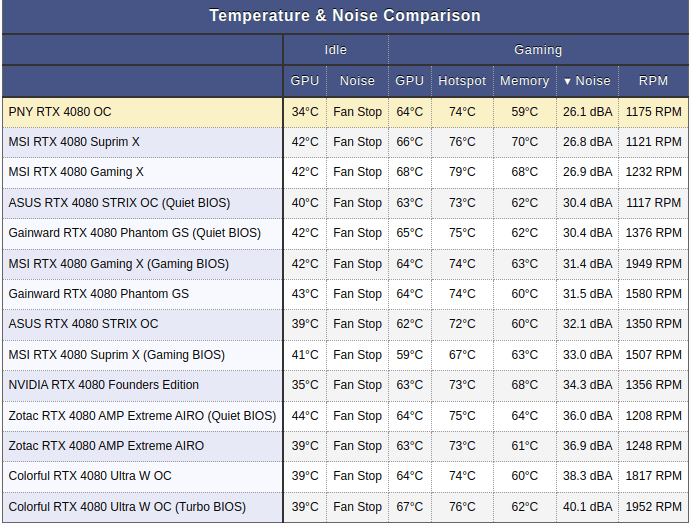Screen dimensions: 691x527
Task: Click the 79°C hotspot value
Action: tap(462, 172)
